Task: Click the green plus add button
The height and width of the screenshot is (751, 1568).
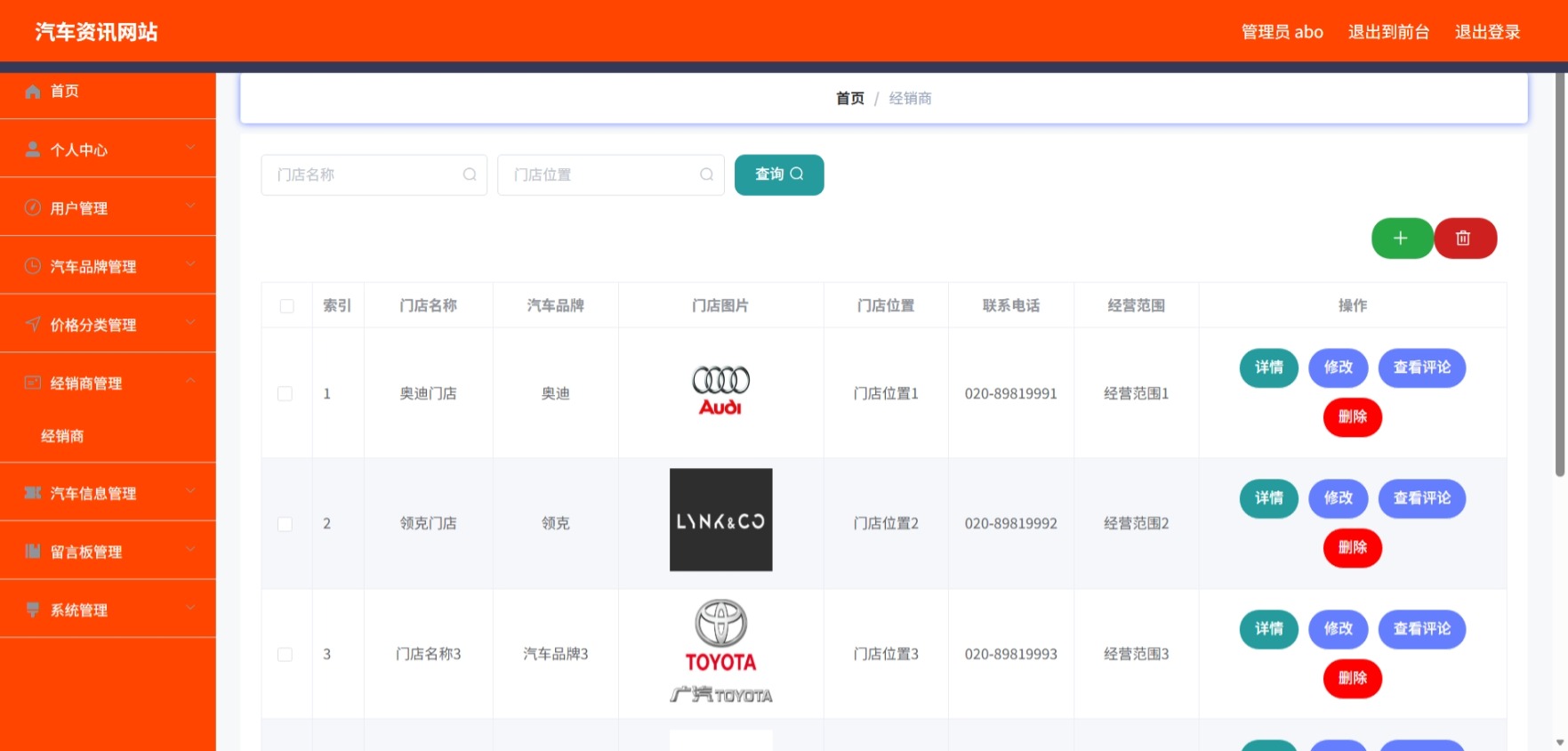Action: (x=1402, y=238)
